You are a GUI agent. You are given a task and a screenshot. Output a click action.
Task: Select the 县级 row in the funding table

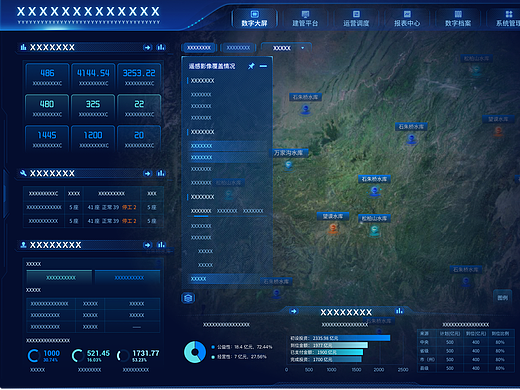(466, 368)
